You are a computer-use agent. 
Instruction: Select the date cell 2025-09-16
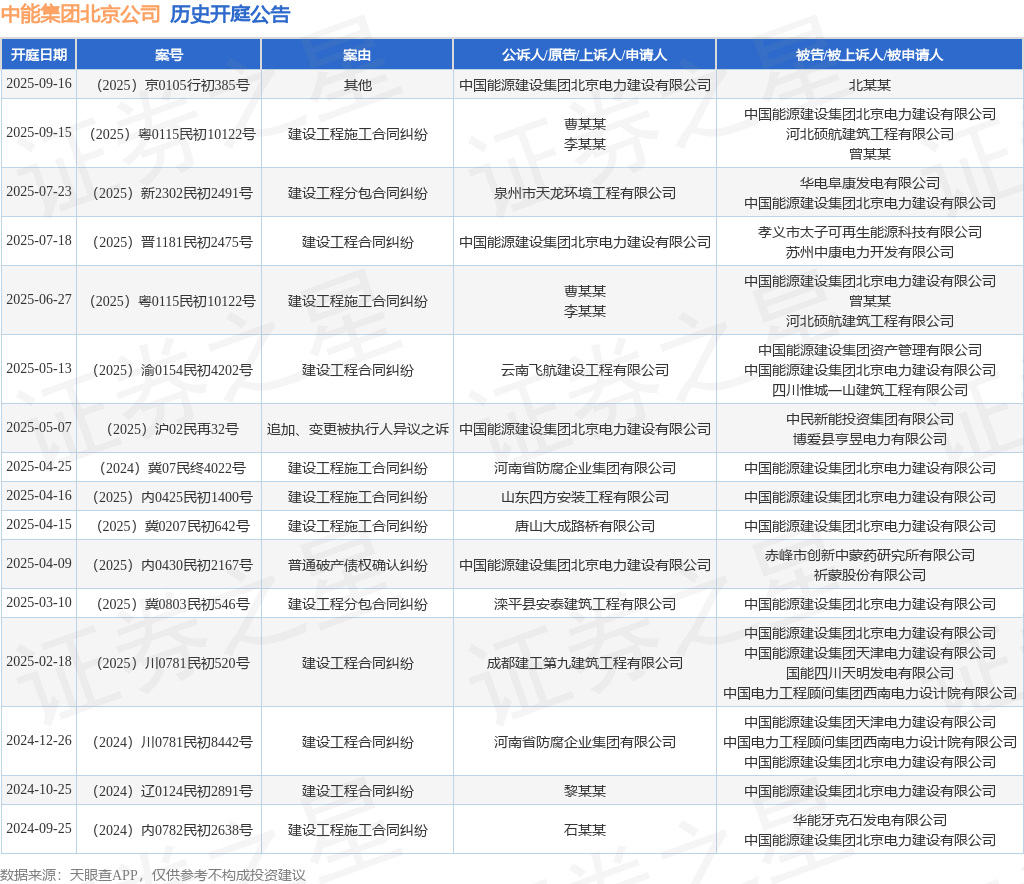(x=39, y=84)
